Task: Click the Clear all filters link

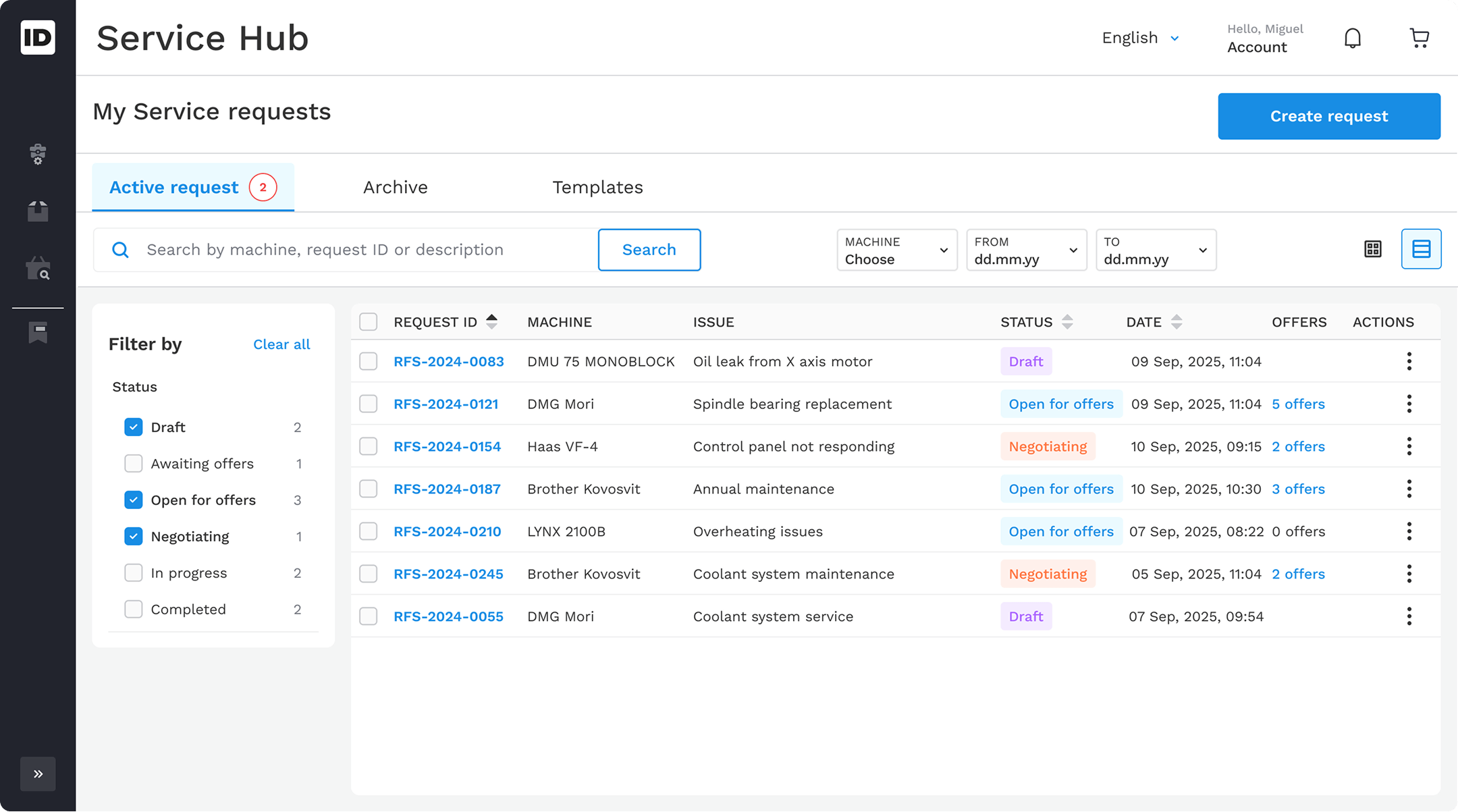Action: (281, 344)
